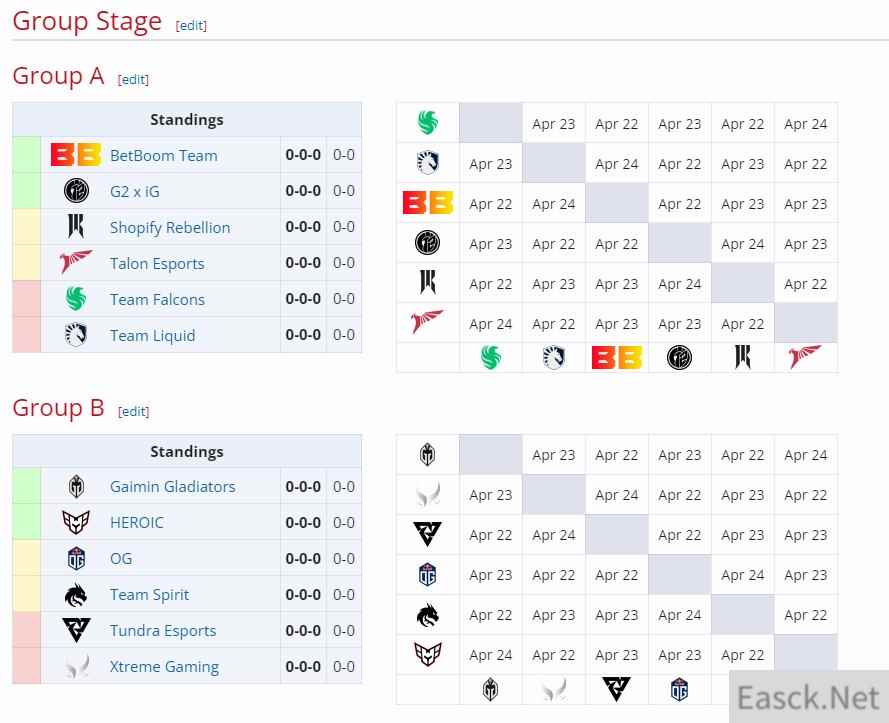889x723 pixels.
Task: Open the BetBoom Team page link
Action: click(x=163, y=156)
